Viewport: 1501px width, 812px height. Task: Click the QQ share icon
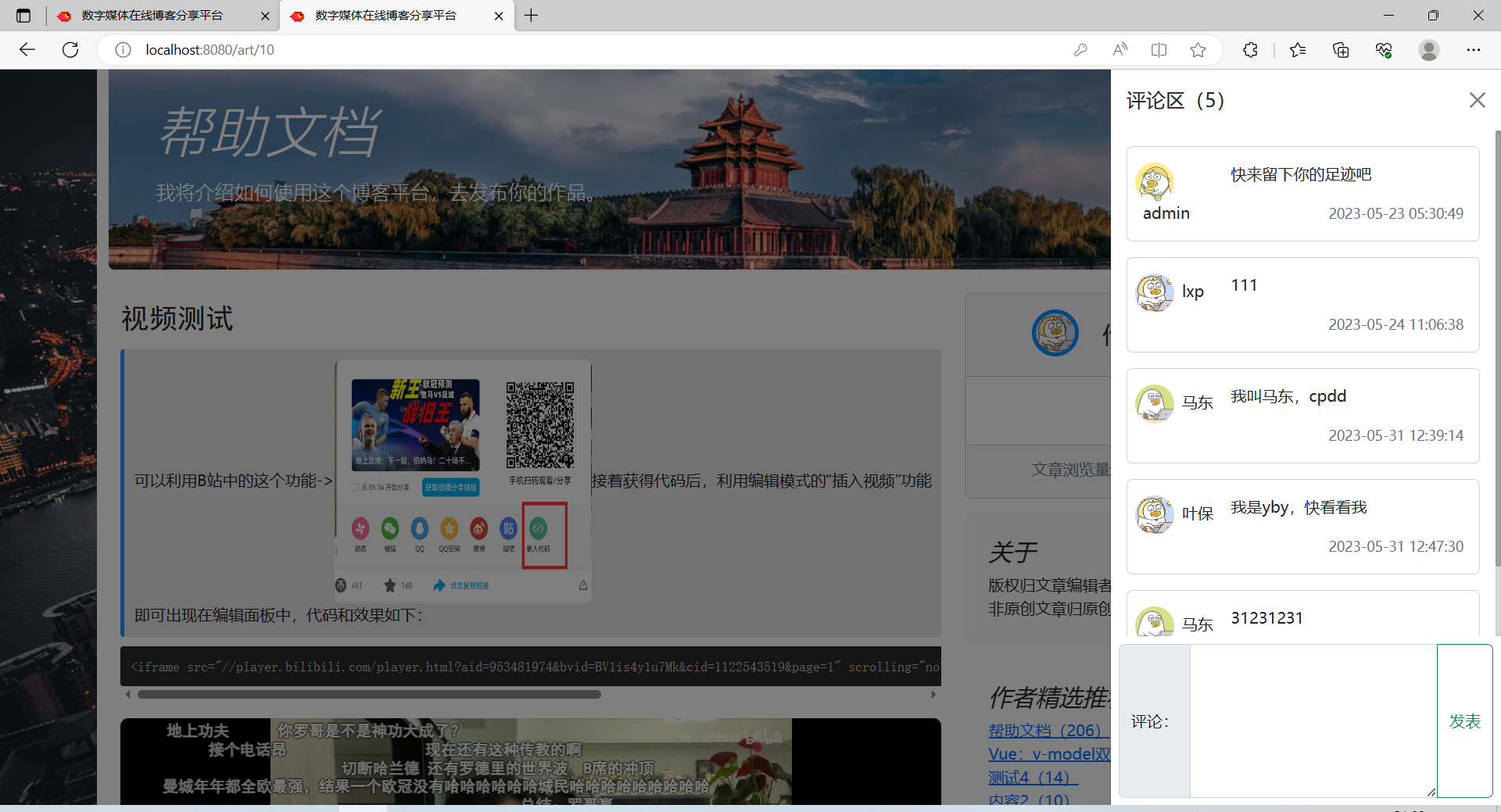(x=420, y=528)
